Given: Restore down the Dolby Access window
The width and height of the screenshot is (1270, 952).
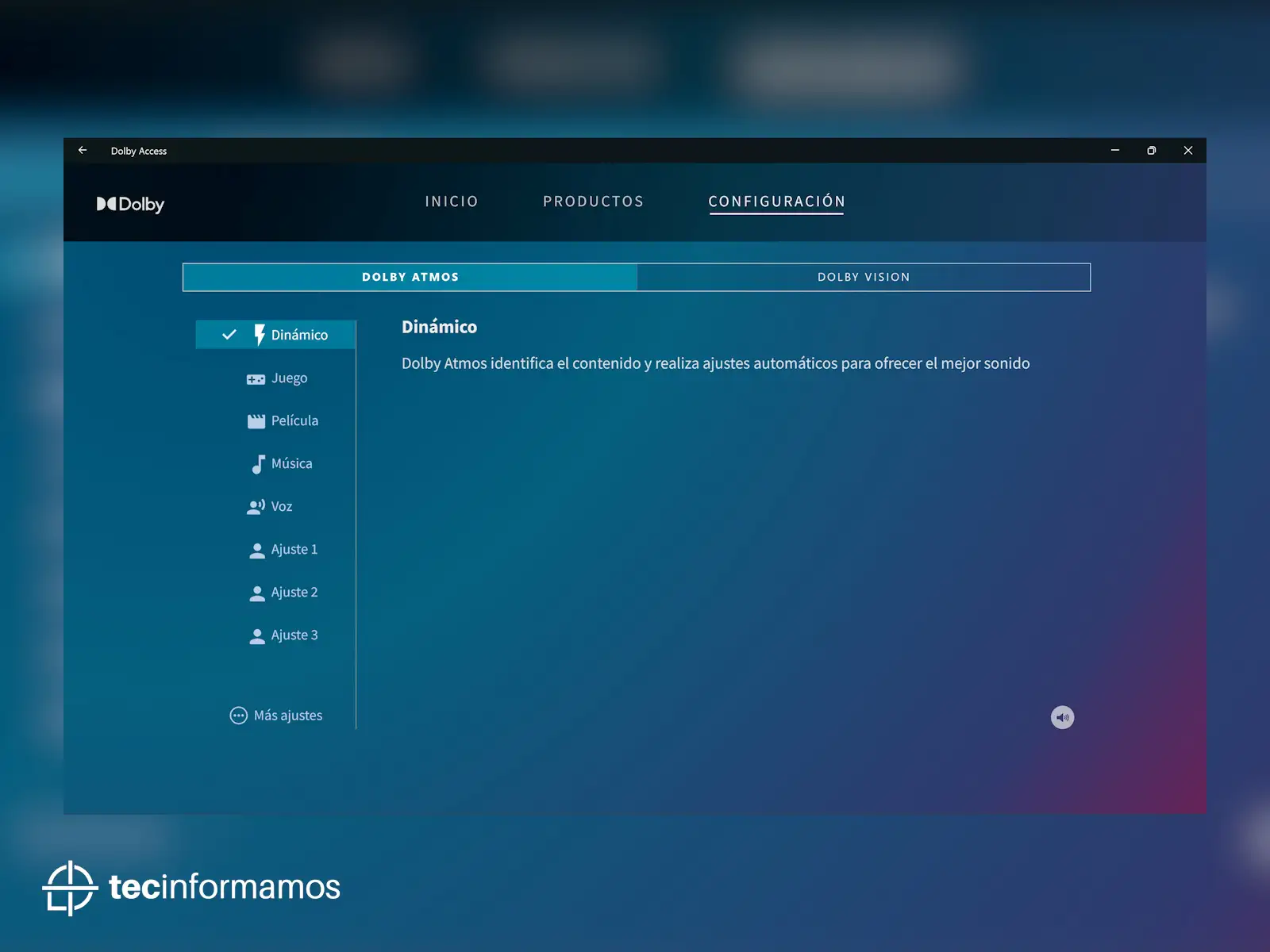Looking at the screenshot, I should point(1152,150).
